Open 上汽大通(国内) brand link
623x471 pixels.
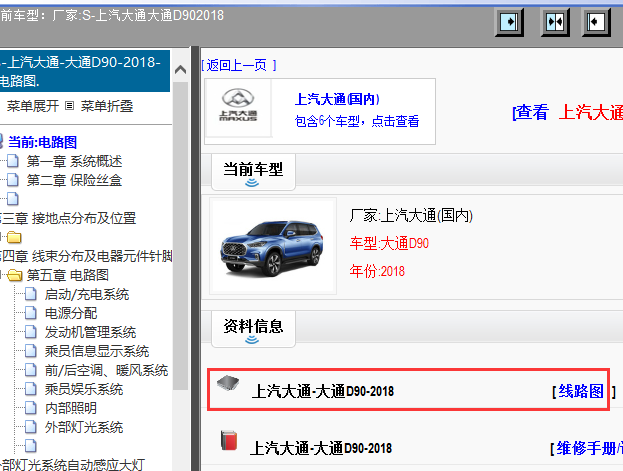(337, 99)
